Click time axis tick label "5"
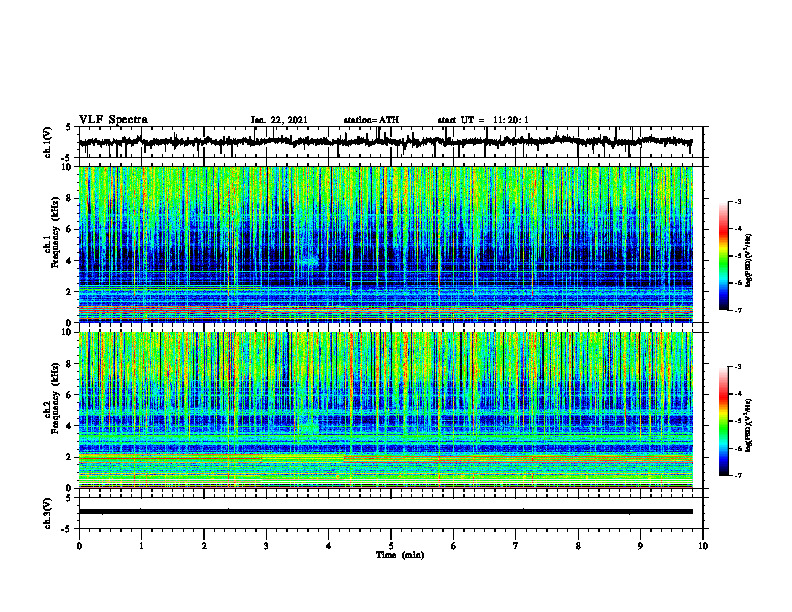Screen dimensions: 792x612 391,546
